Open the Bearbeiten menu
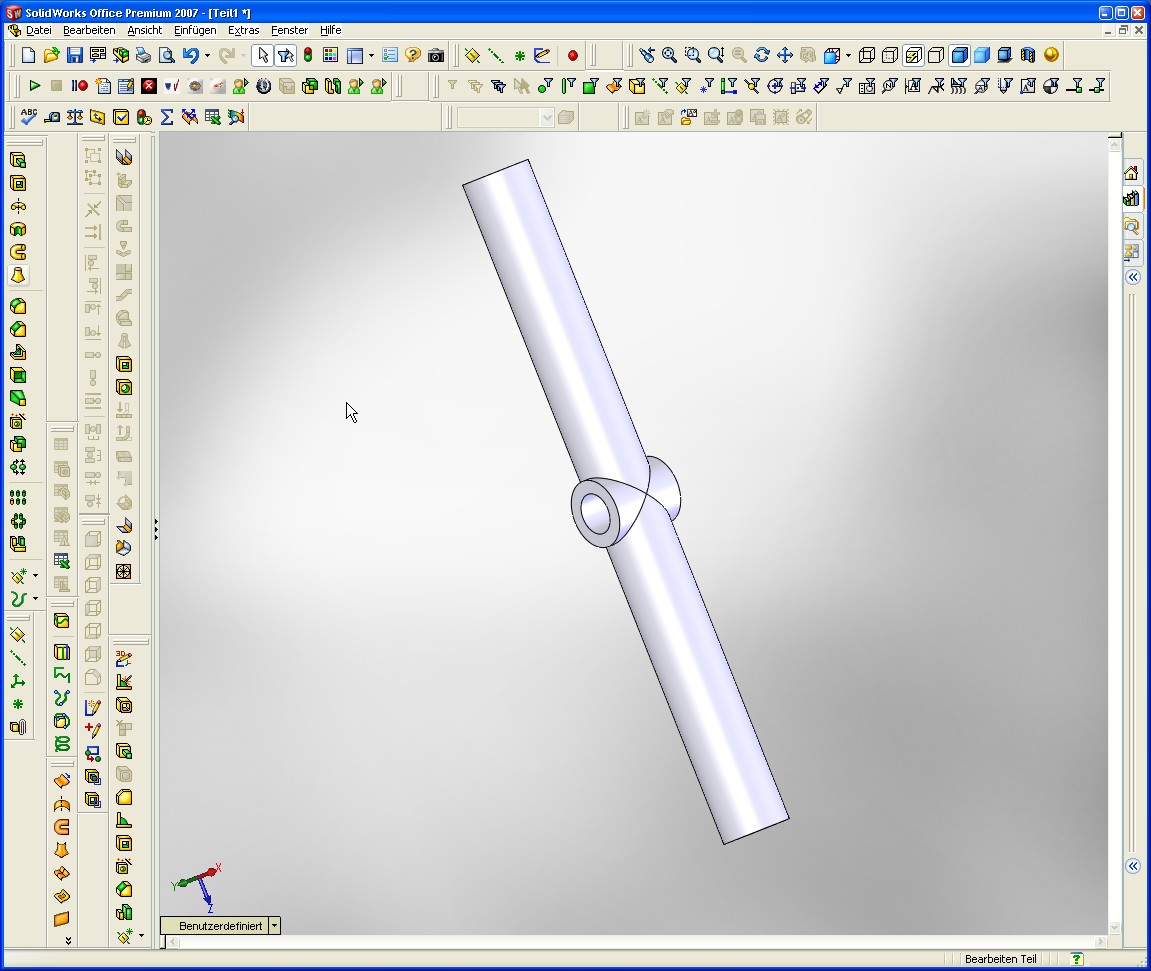 (89, 30)
